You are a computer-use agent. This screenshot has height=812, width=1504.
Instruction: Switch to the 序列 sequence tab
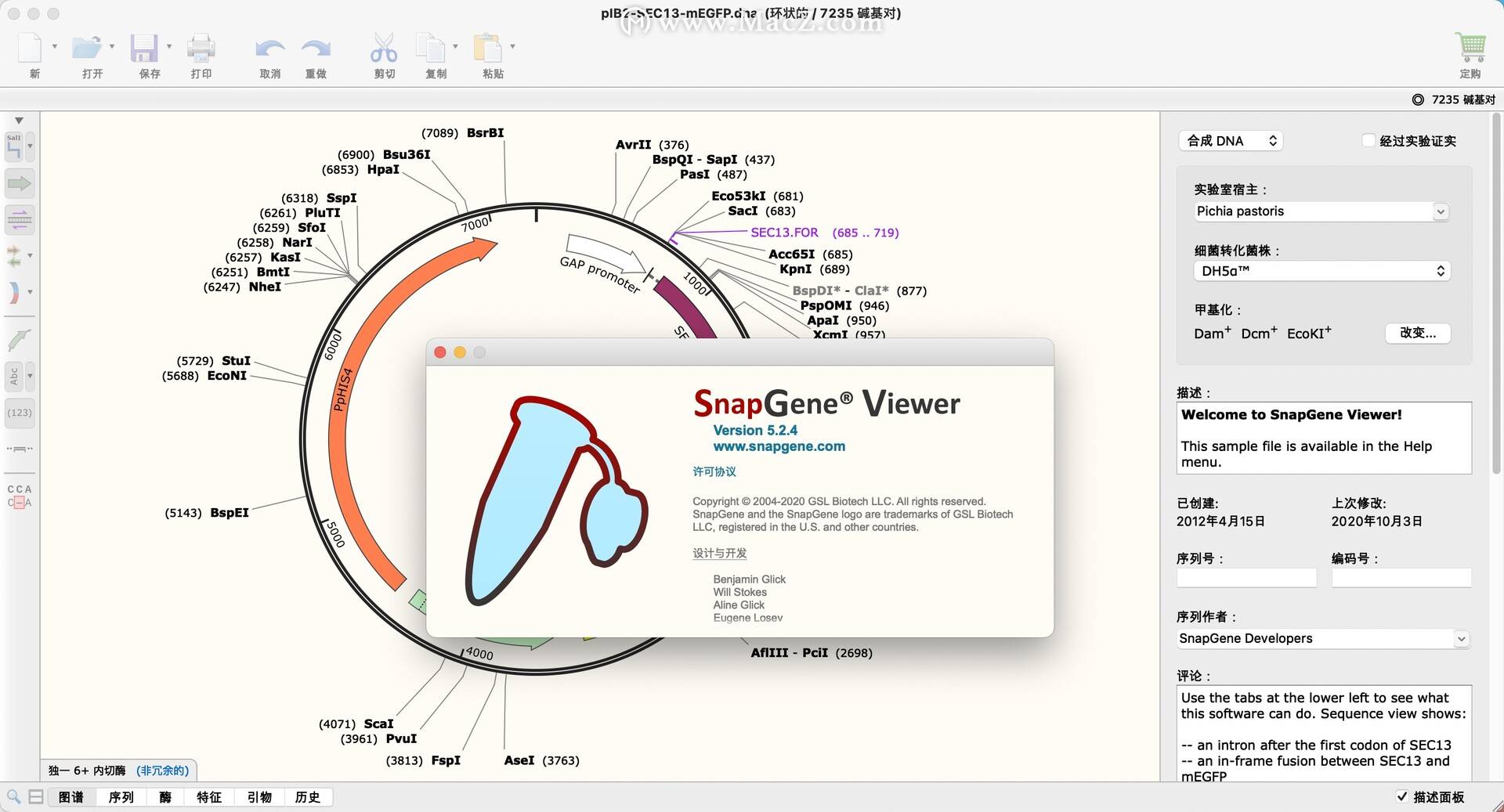click(x=121, y=796)
